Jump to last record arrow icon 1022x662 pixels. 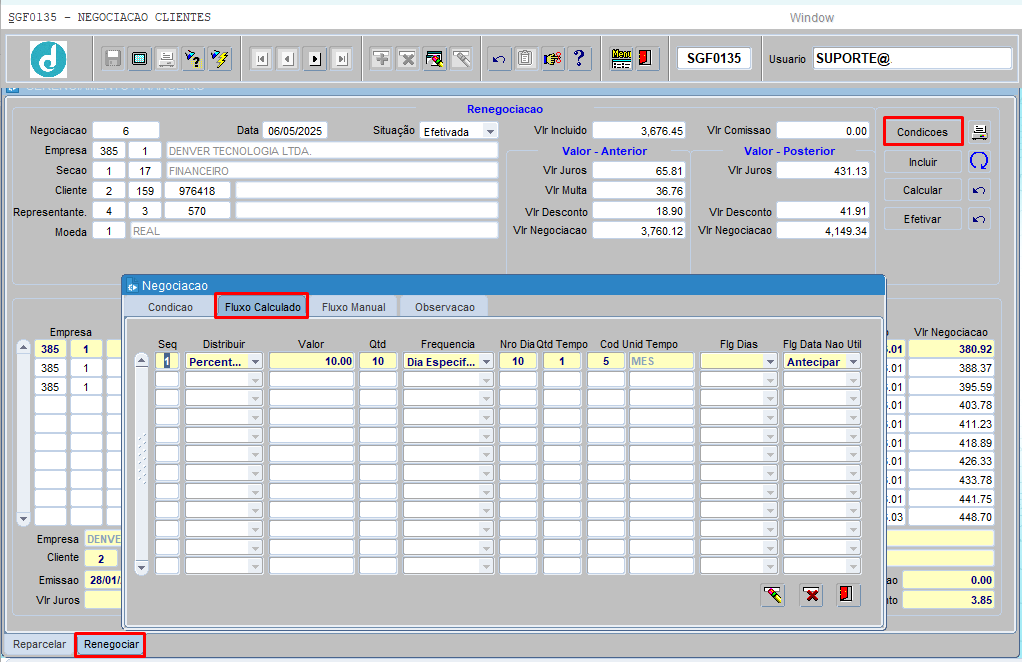pyautogui.click(x=342, y=59)
